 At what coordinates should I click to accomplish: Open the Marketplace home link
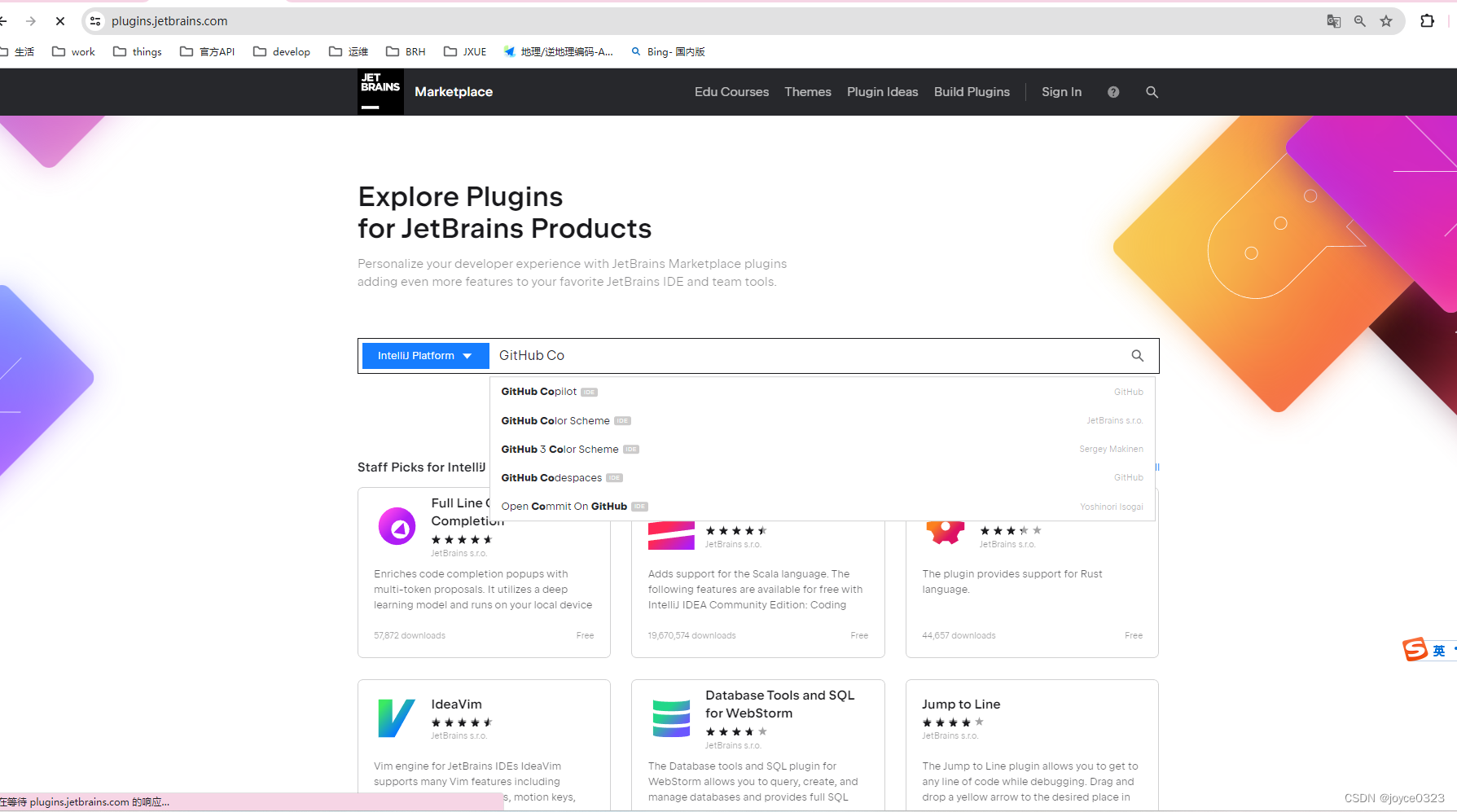[x=454, y=92]
